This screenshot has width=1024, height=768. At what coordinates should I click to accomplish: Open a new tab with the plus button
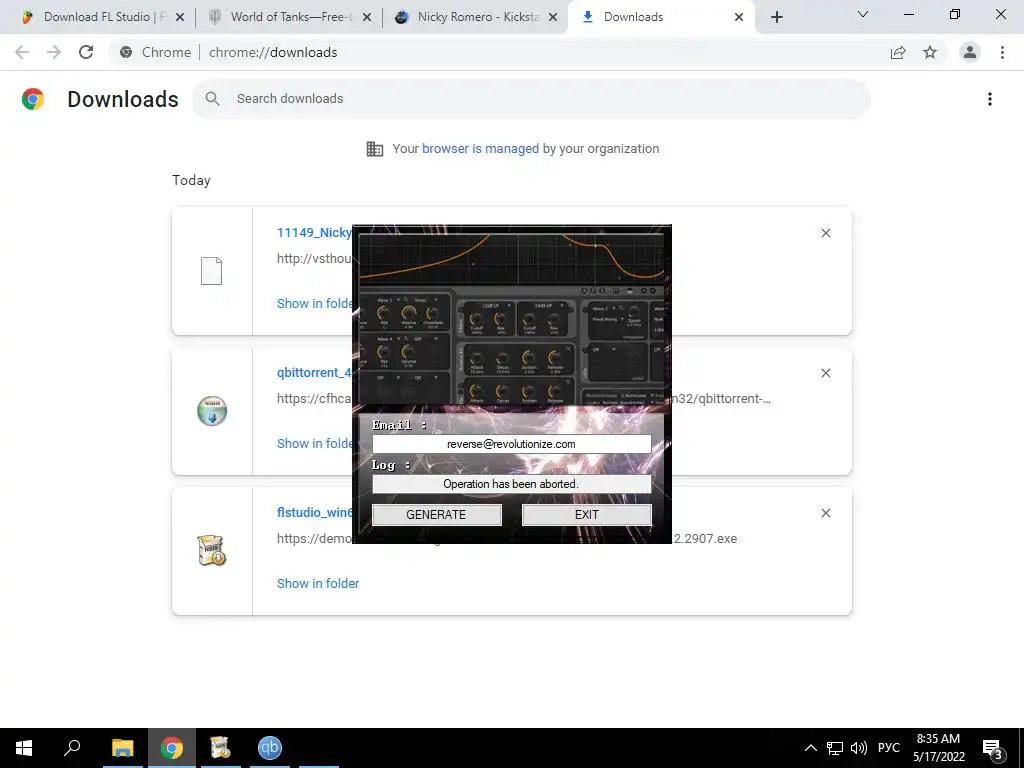776,17
